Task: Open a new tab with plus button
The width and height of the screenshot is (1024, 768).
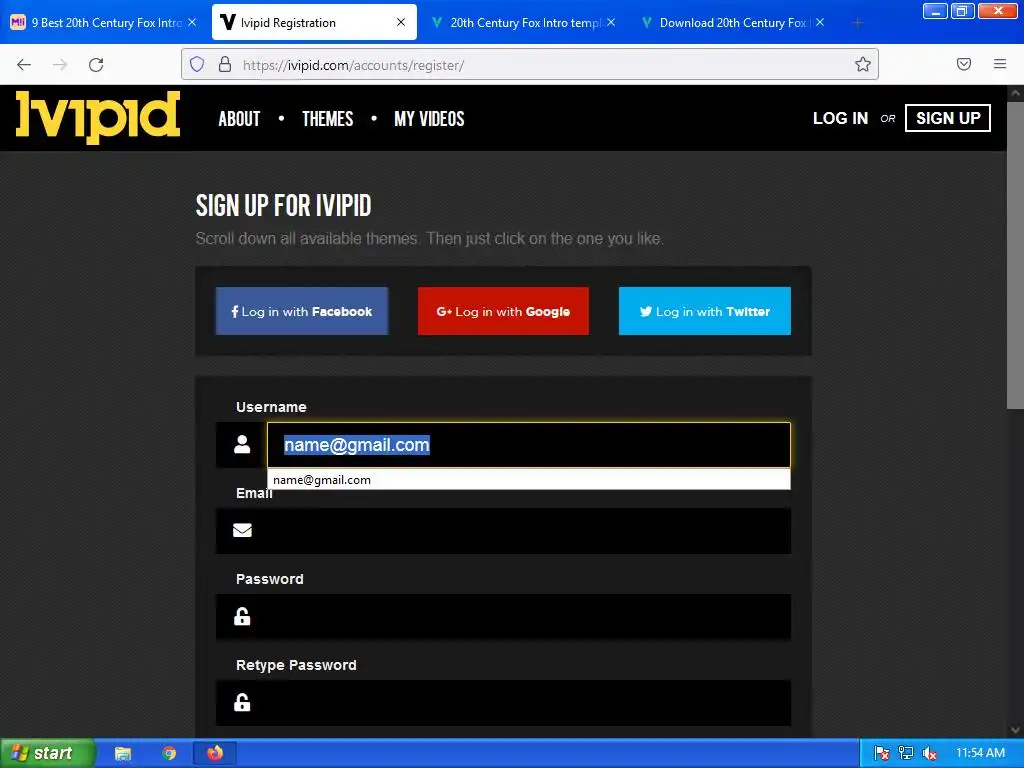Action: pyautogui.click(x=858, y=23)
